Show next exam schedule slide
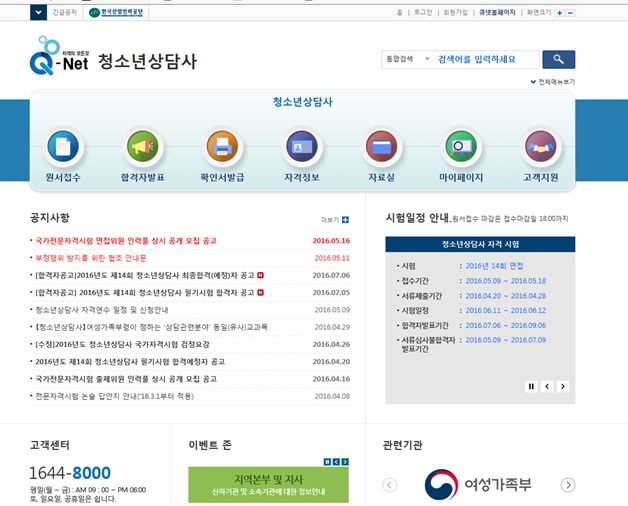Screen dimensions: 628x506 pyautogui.click(x=563, y=386)
